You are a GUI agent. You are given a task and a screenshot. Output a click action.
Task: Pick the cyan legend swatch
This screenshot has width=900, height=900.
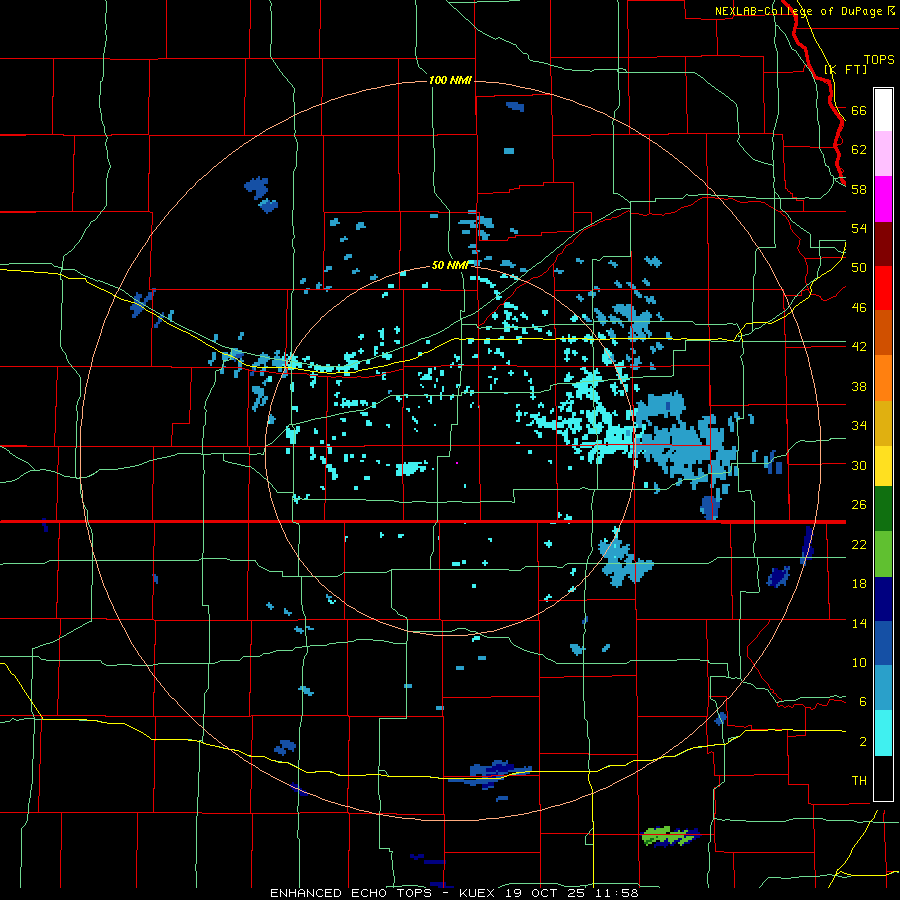[883, 733]
